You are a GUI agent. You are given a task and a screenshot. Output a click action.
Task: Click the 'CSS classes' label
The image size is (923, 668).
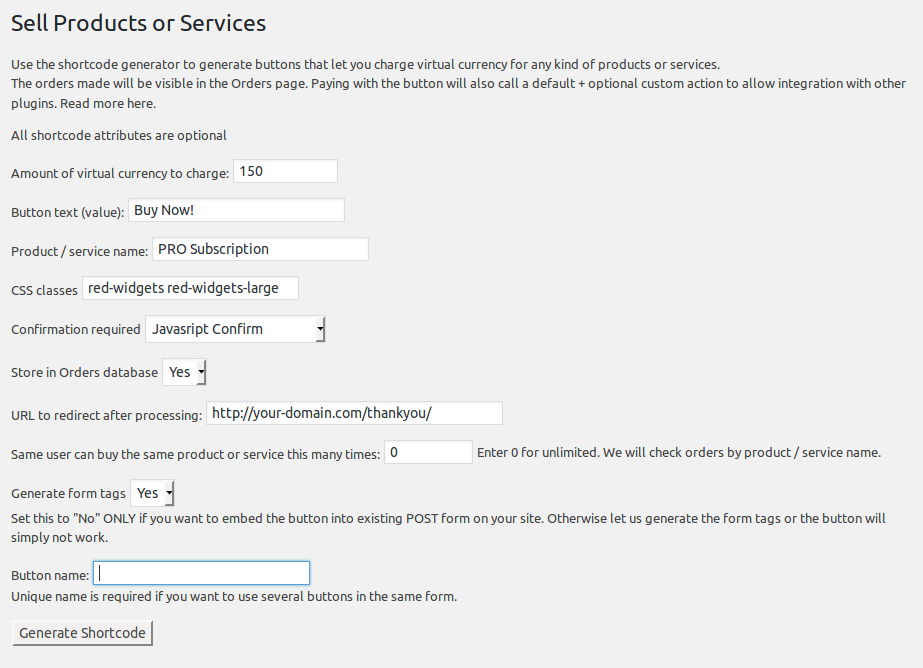(x=44, y=291)
